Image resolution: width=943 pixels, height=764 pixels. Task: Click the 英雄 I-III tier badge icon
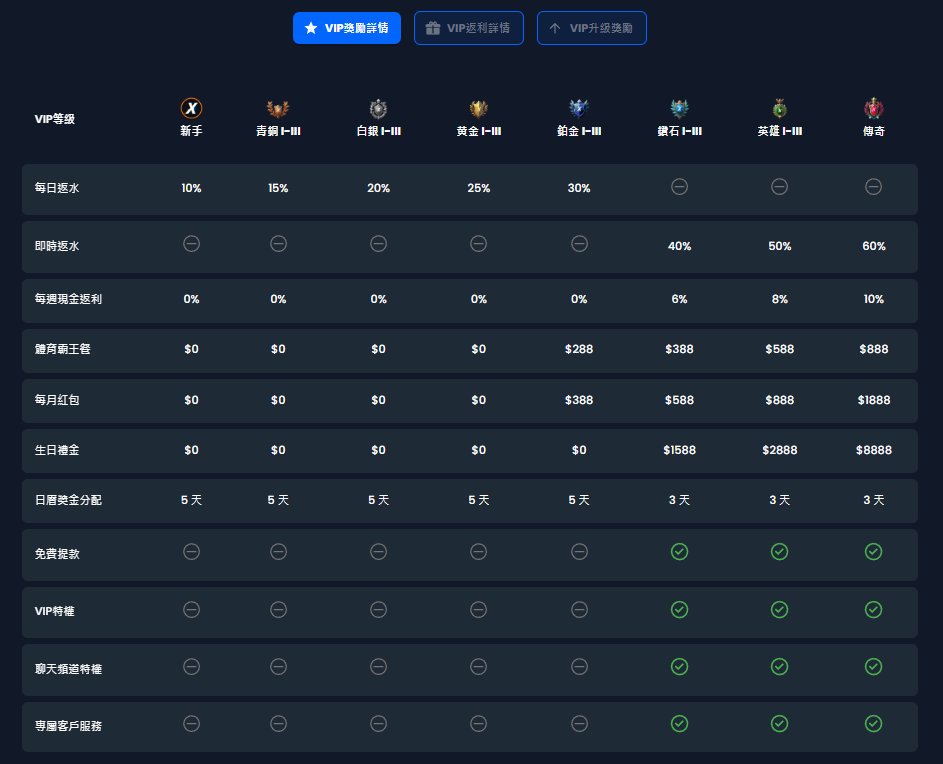779,108
